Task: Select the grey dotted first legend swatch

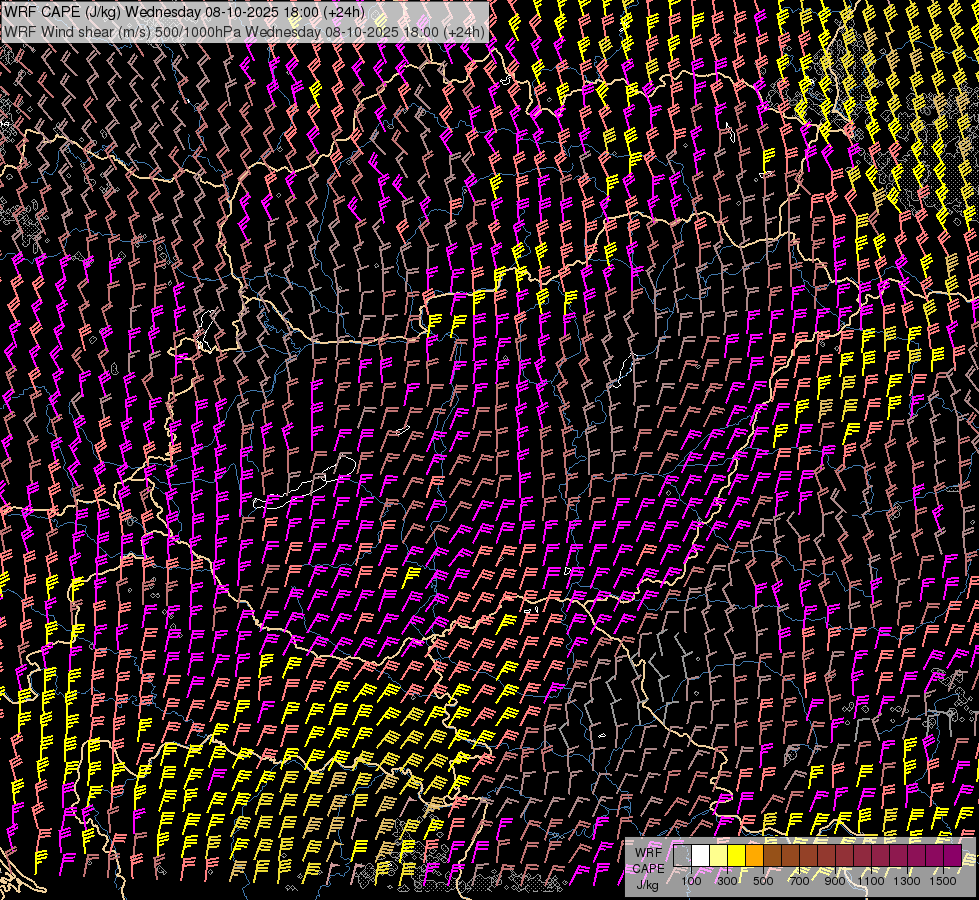Action: point(682,856)
